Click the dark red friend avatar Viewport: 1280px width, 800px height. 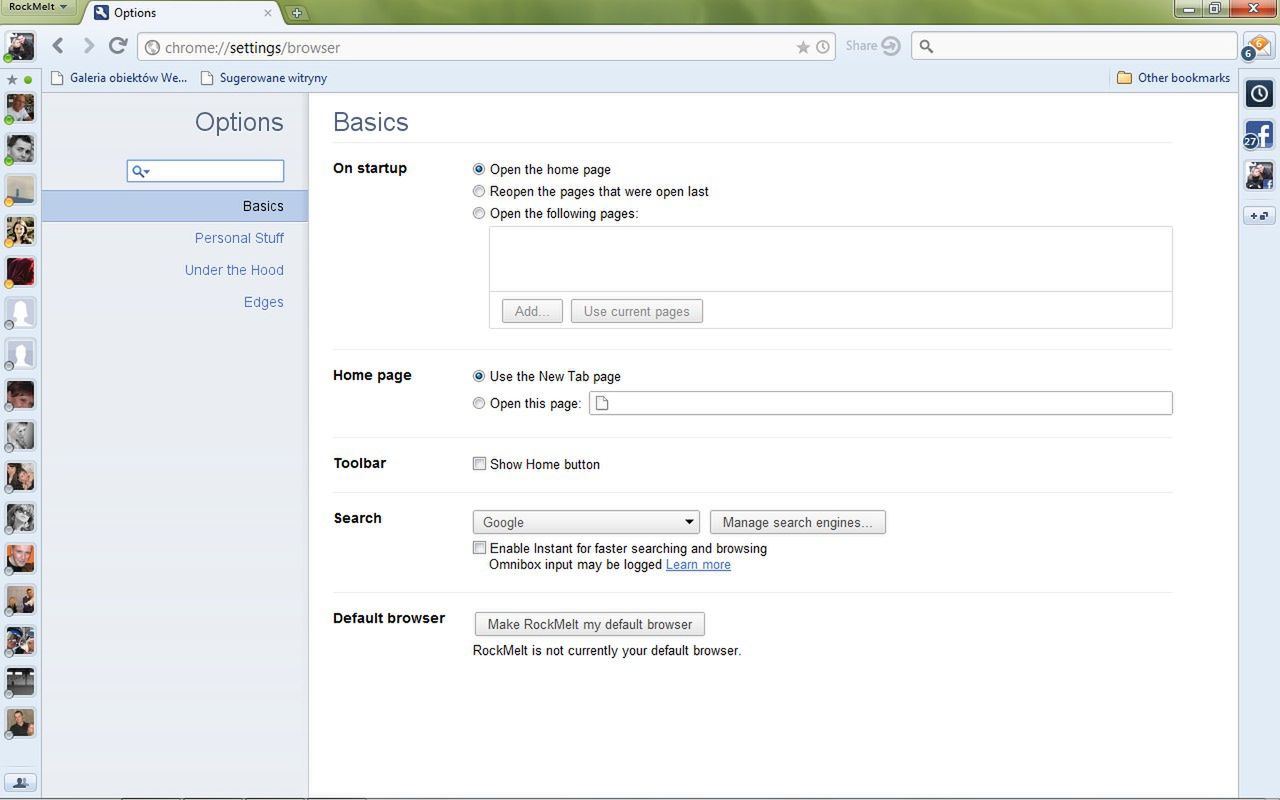coord(21,271)
